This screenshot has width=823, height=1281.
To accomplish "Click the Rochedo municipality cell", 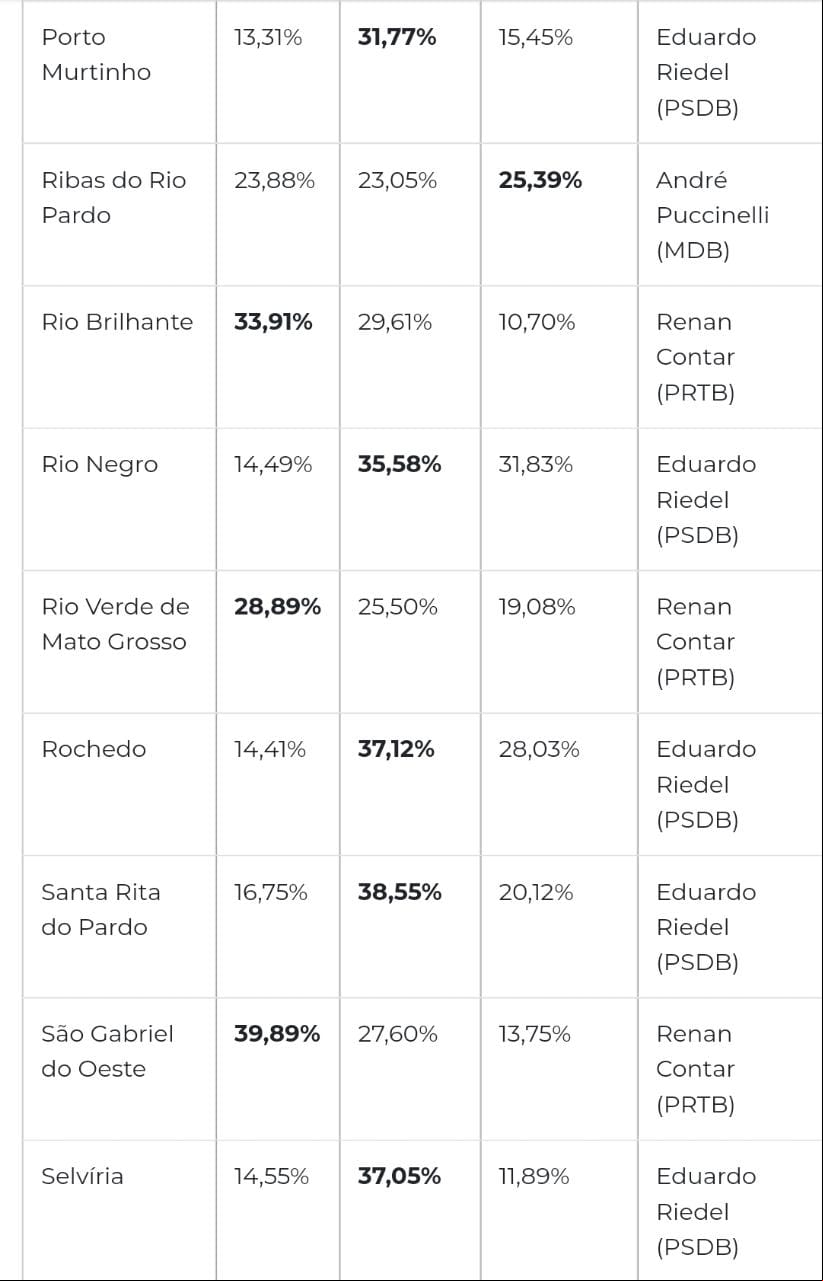I will click(93, 749).
